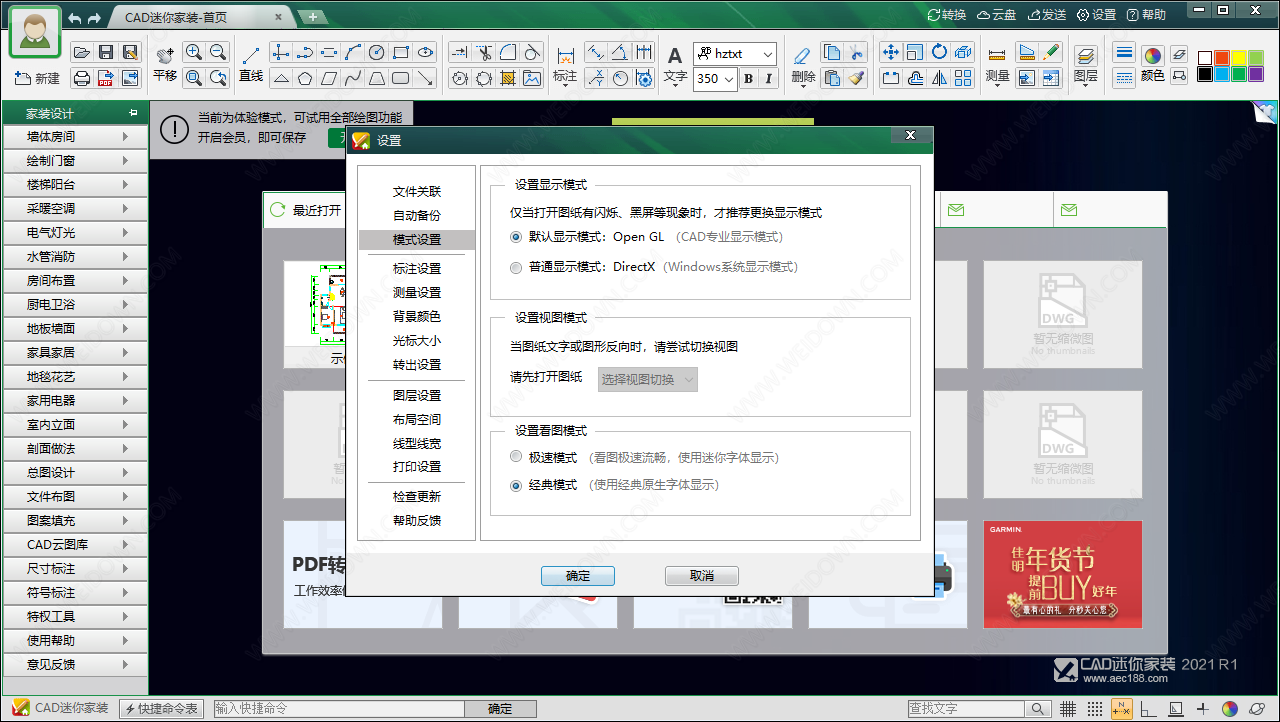Image resolution: width=1280 pixels, height=722 pixels.
Task: Select 极速模式 radio button
Action: tap(516, 457)
